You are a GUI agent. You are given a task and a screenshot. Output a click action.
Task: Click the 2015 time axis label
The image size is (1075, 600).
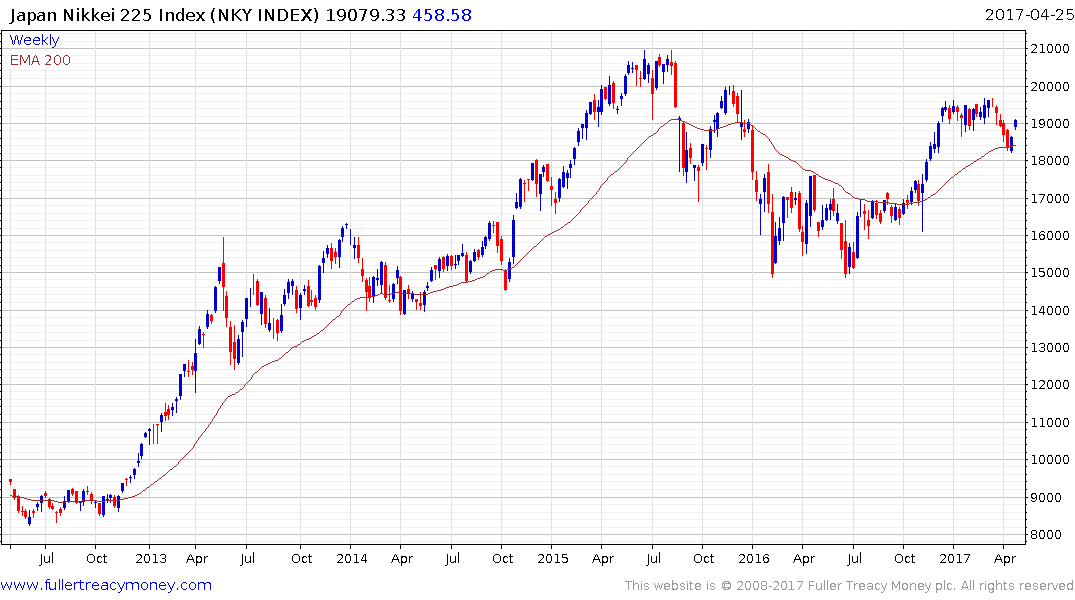pyautogui.click(x=553, y=558)
